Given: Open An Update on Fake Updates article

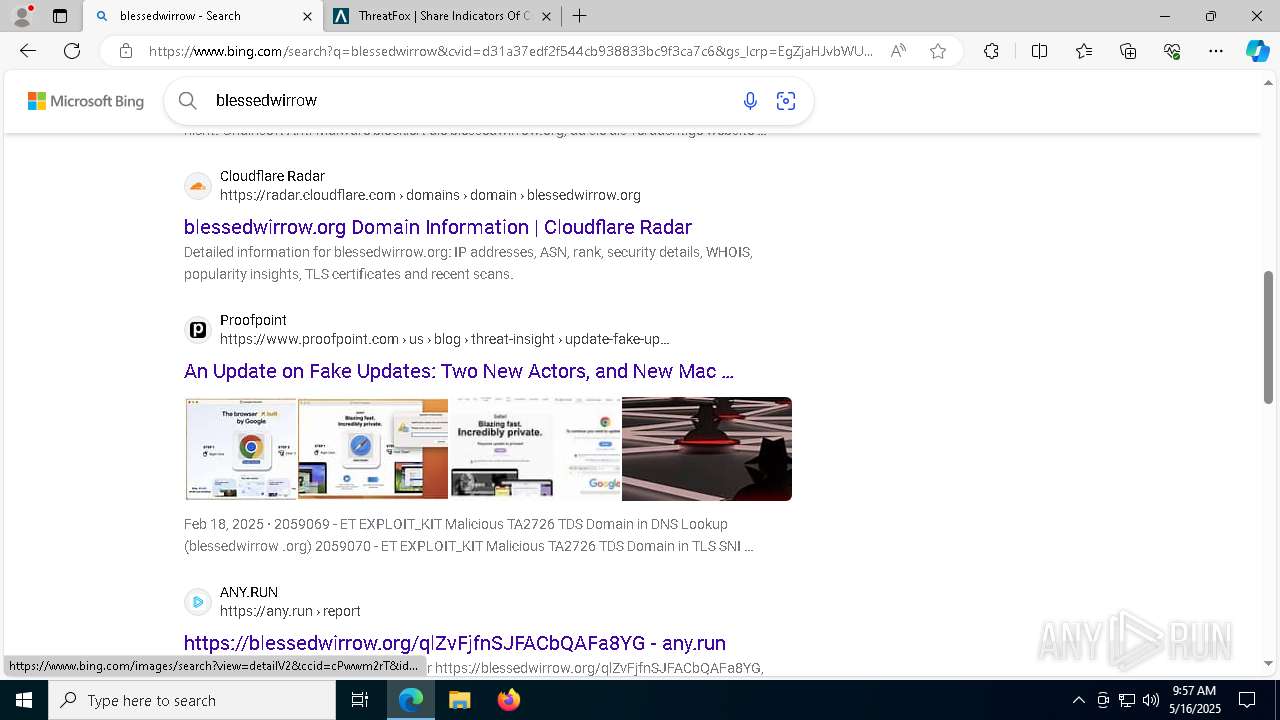Looking at the screenshot, I should [x=459, y=371].
